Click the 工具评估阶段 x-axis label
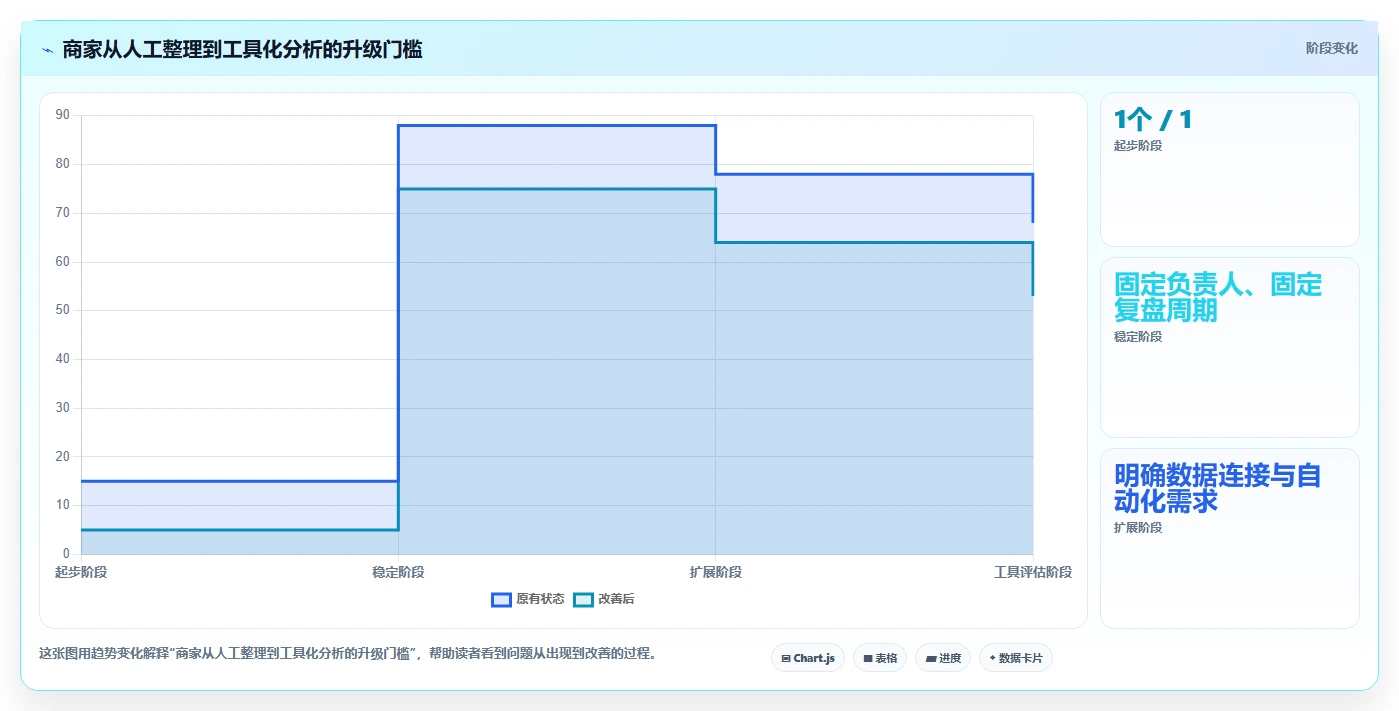The image size is (1399, 711). [1033, 572]
